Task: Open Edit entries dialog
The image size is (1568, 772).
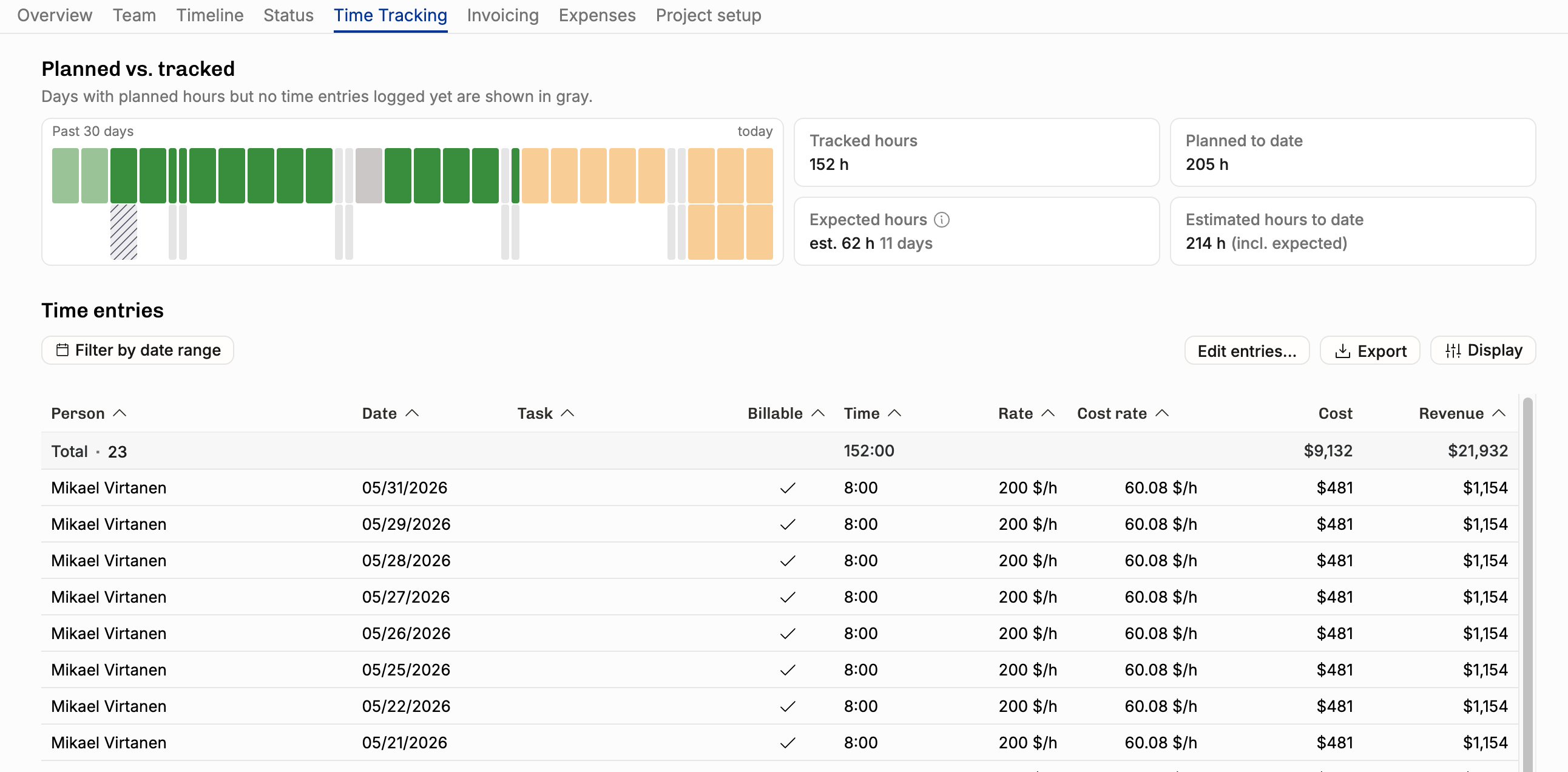Action: coord(1246,351)
